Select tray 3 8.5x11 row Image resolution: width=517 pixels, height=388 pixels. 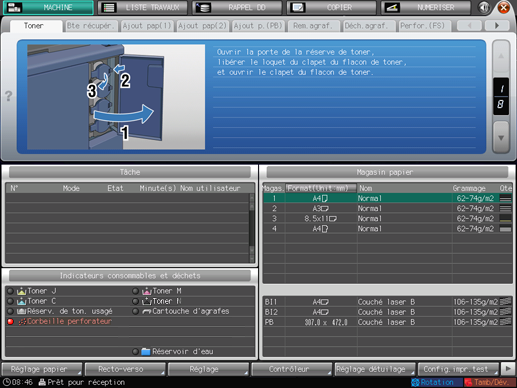click(387, 219)
